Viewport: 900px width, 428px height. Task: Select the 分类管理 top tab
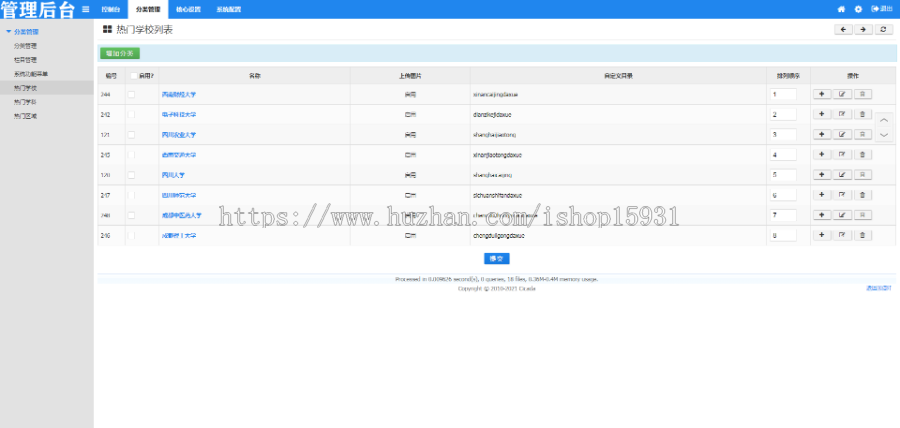click(148, 9)
